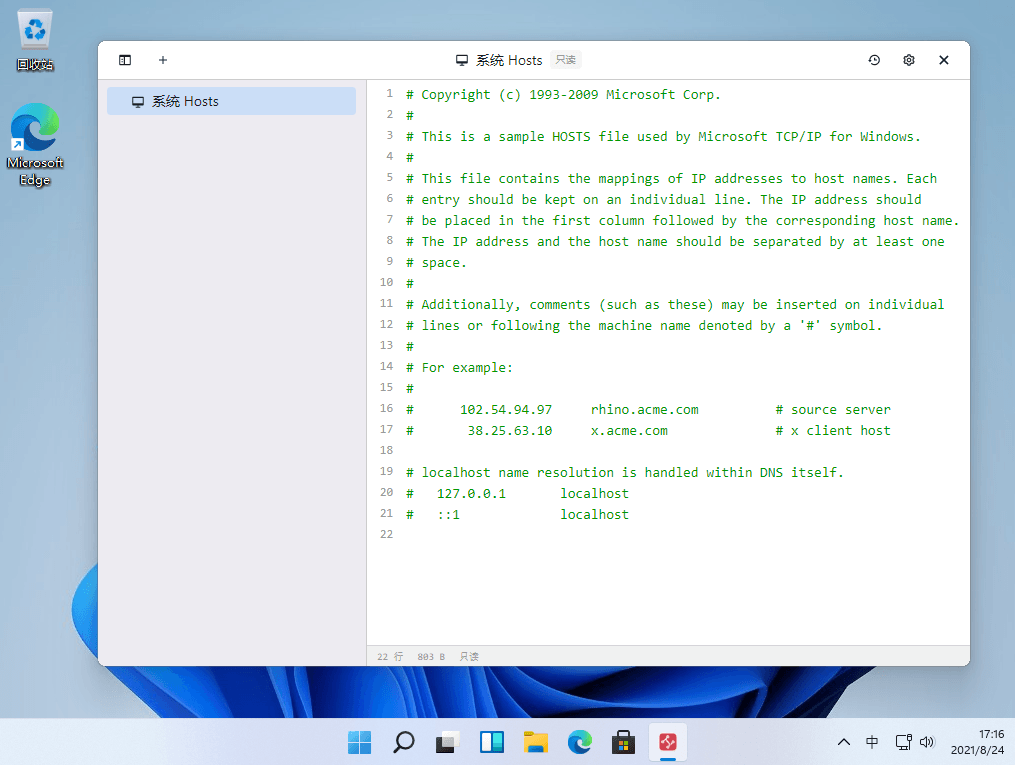Open taskbar Search magnifier

click(403, 742)
